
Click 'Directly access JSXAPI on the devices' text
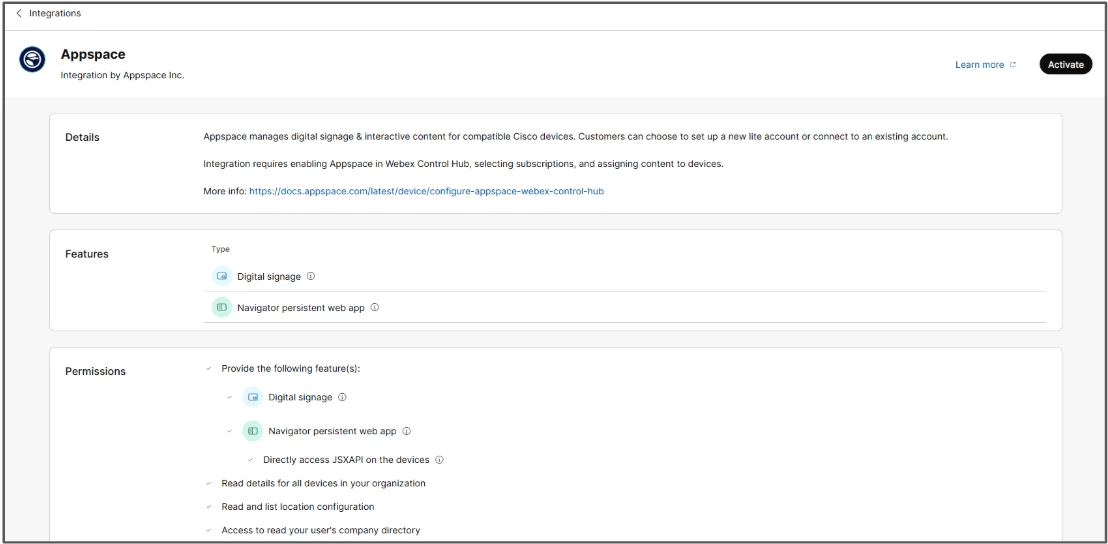pos(346,459)
